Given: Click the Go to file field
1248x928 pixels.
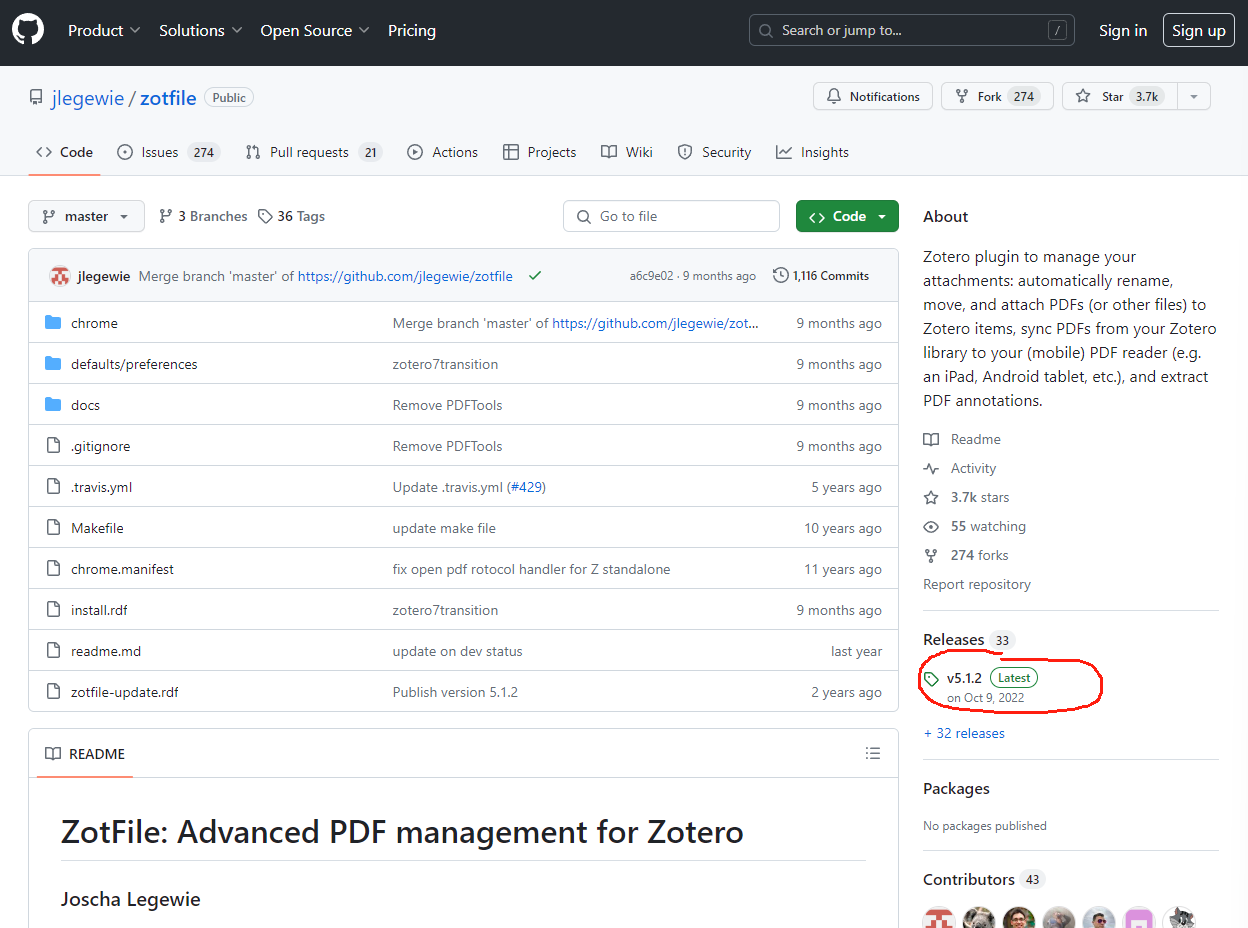Looking at the screenshot, I should point(671,216).
